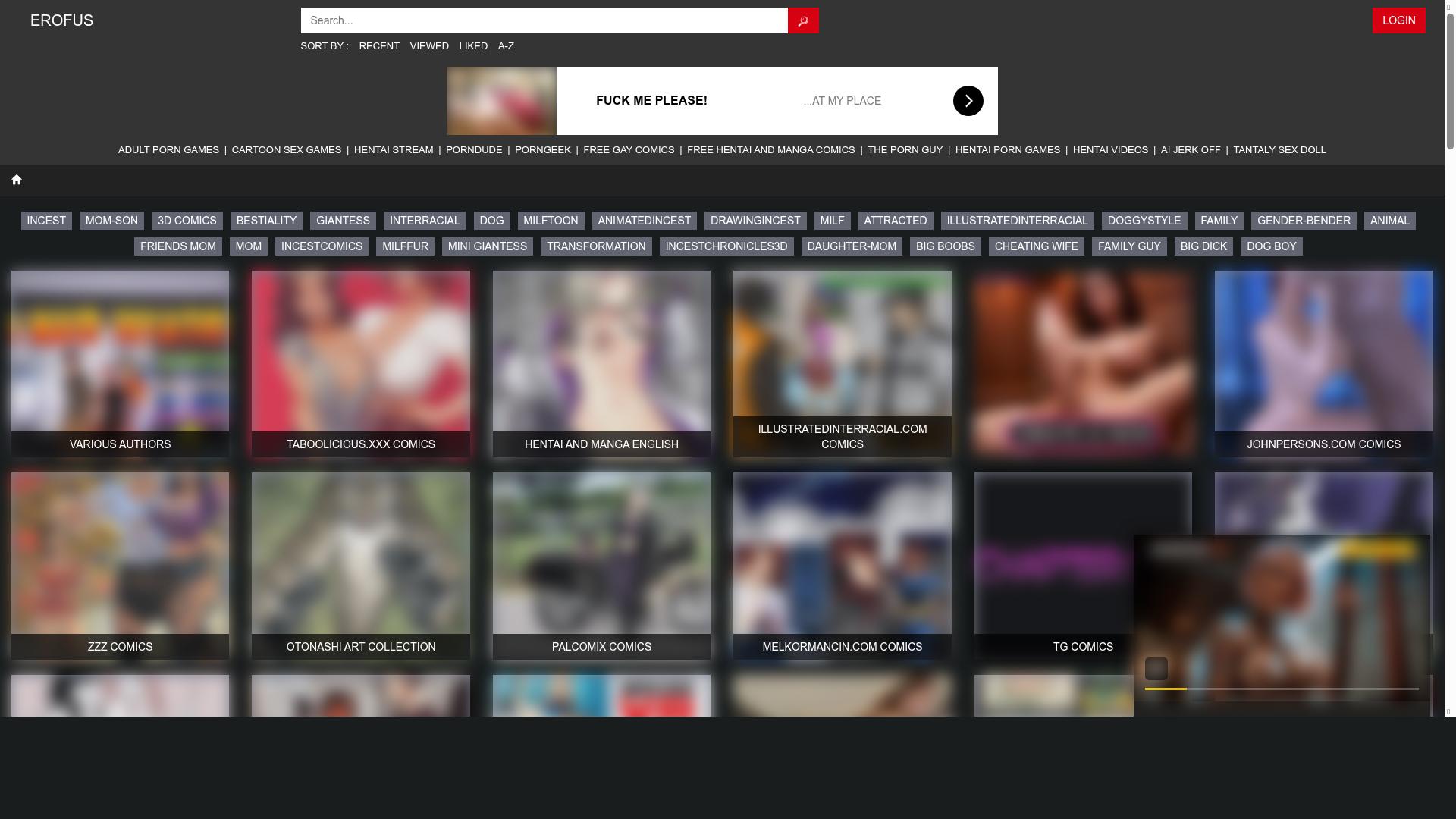Sort listings by VIEWED
The height and width of the screenshot is (819, 1456).
(428, 46)
